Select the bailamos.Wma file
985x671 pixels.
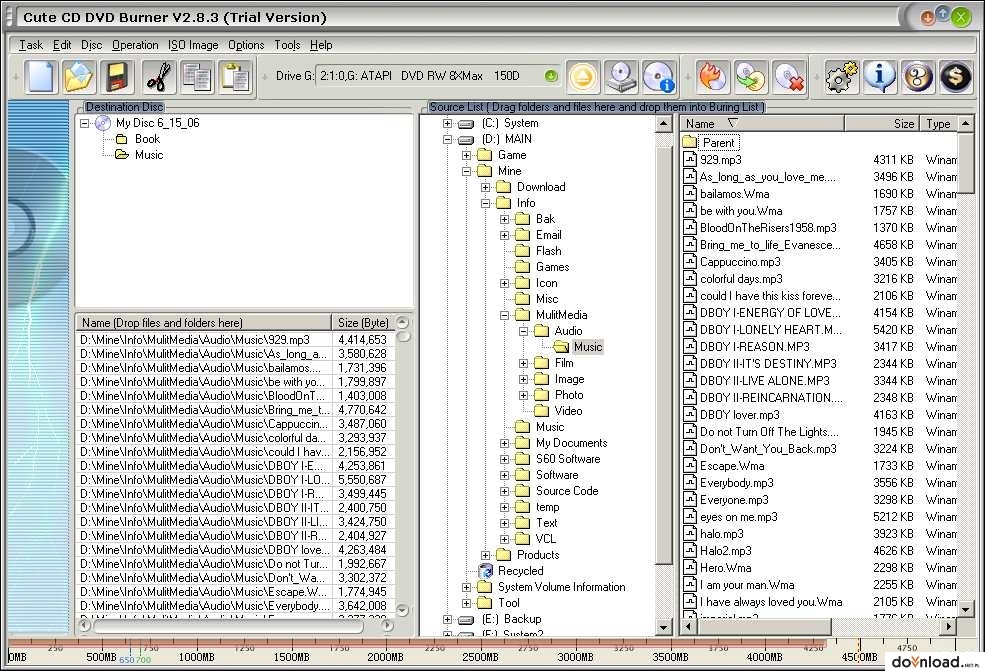pos(734,194)
